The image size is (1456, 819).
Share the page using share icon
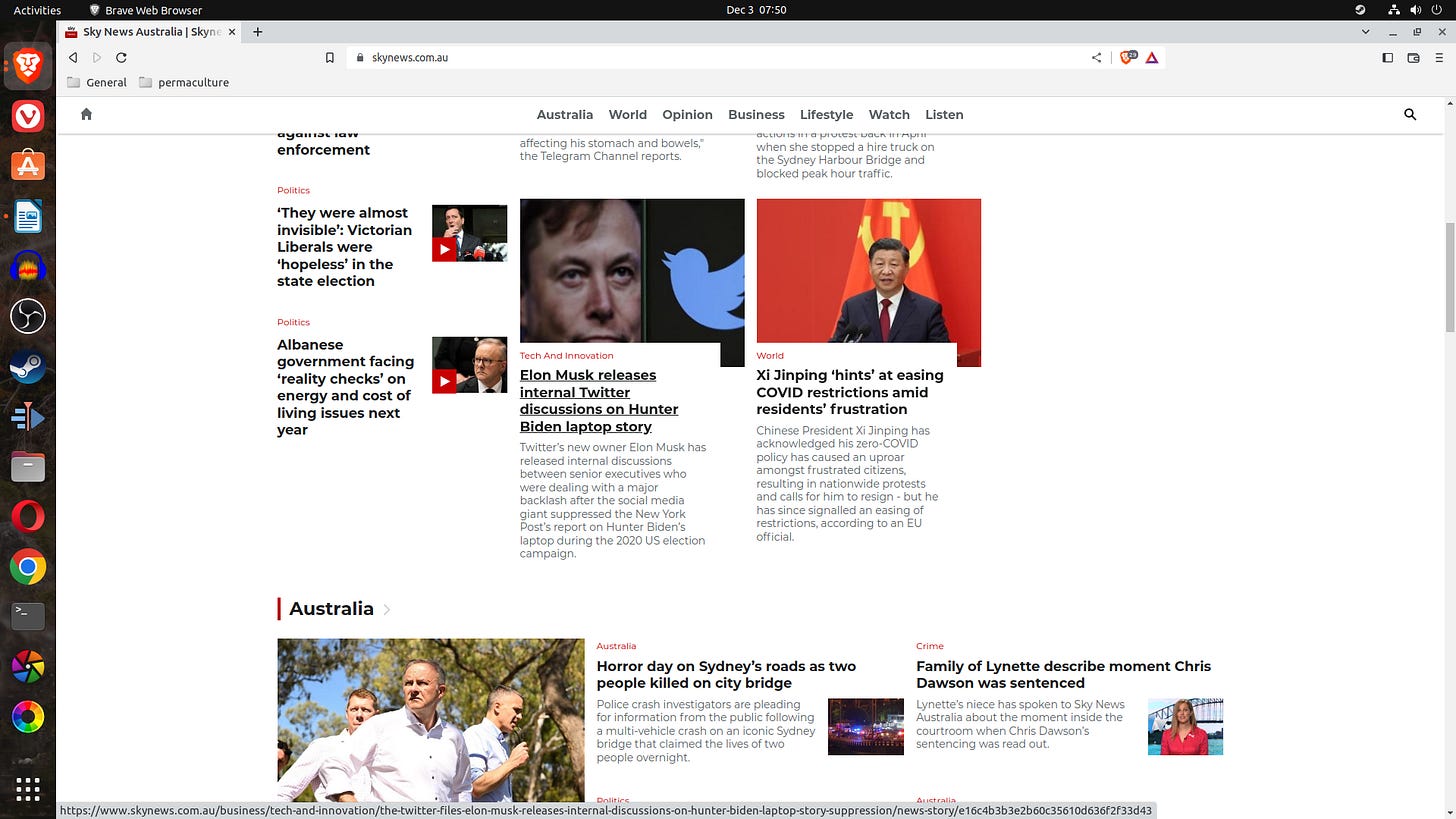click(x=1096, y=58)
